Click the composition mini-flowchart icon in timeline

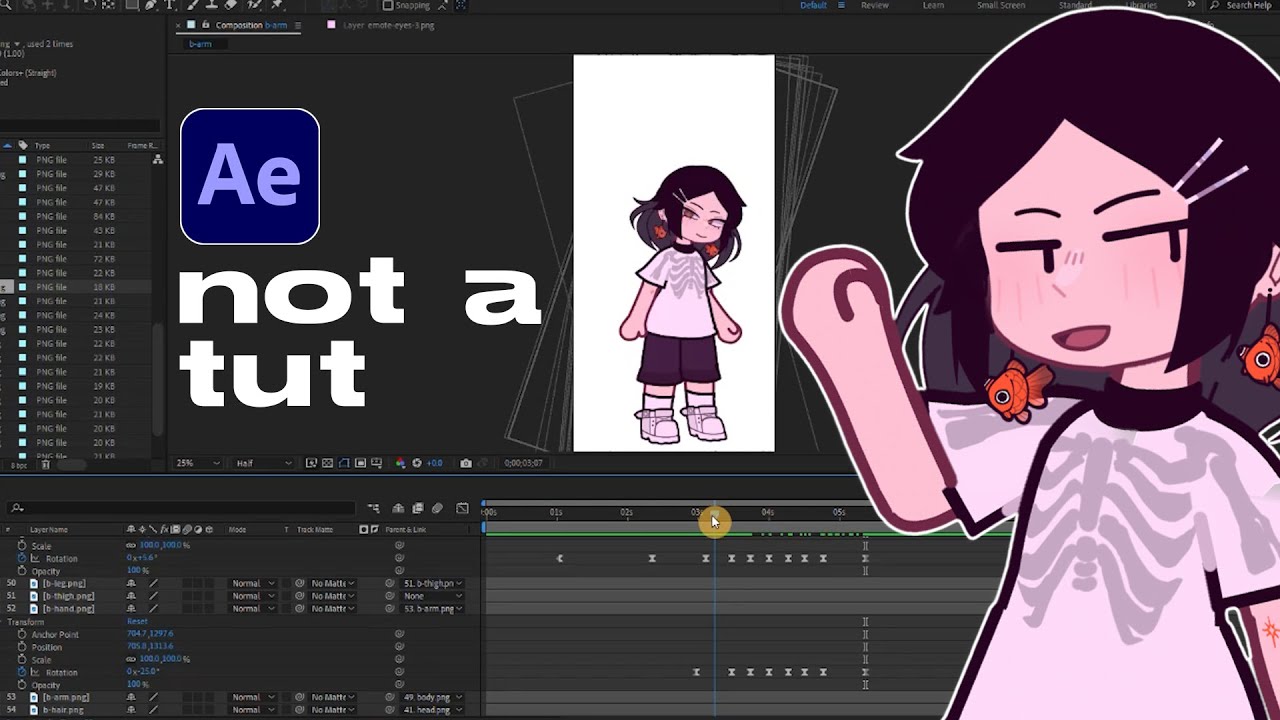click(x=374, y=508)
